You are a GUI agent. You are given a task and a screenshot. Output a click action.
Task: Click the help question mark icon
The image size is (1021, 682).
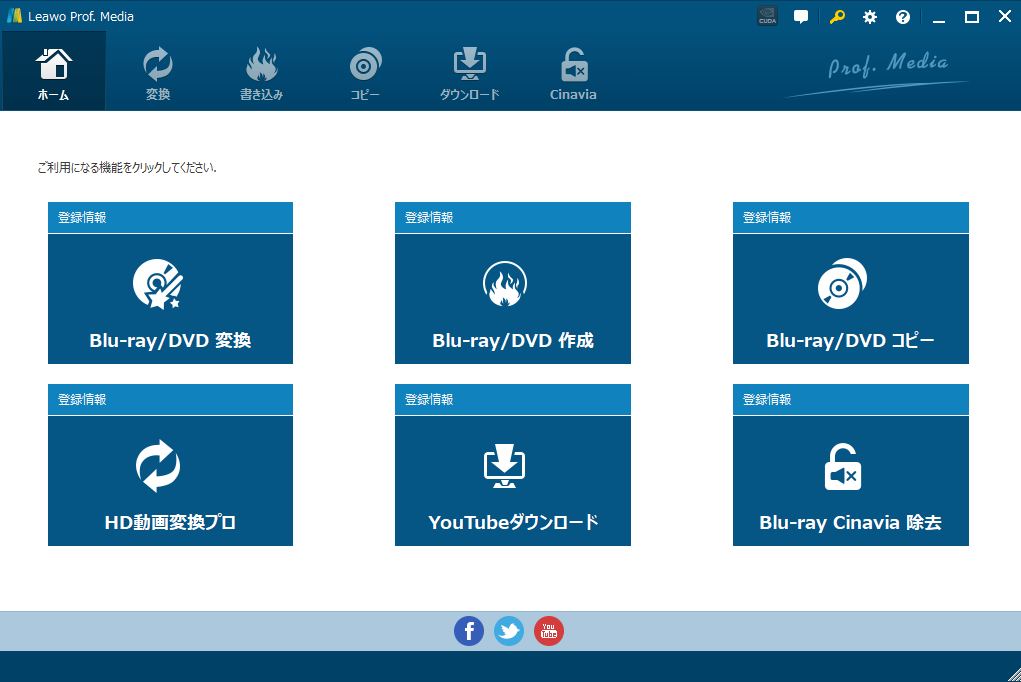pos(902,17)
